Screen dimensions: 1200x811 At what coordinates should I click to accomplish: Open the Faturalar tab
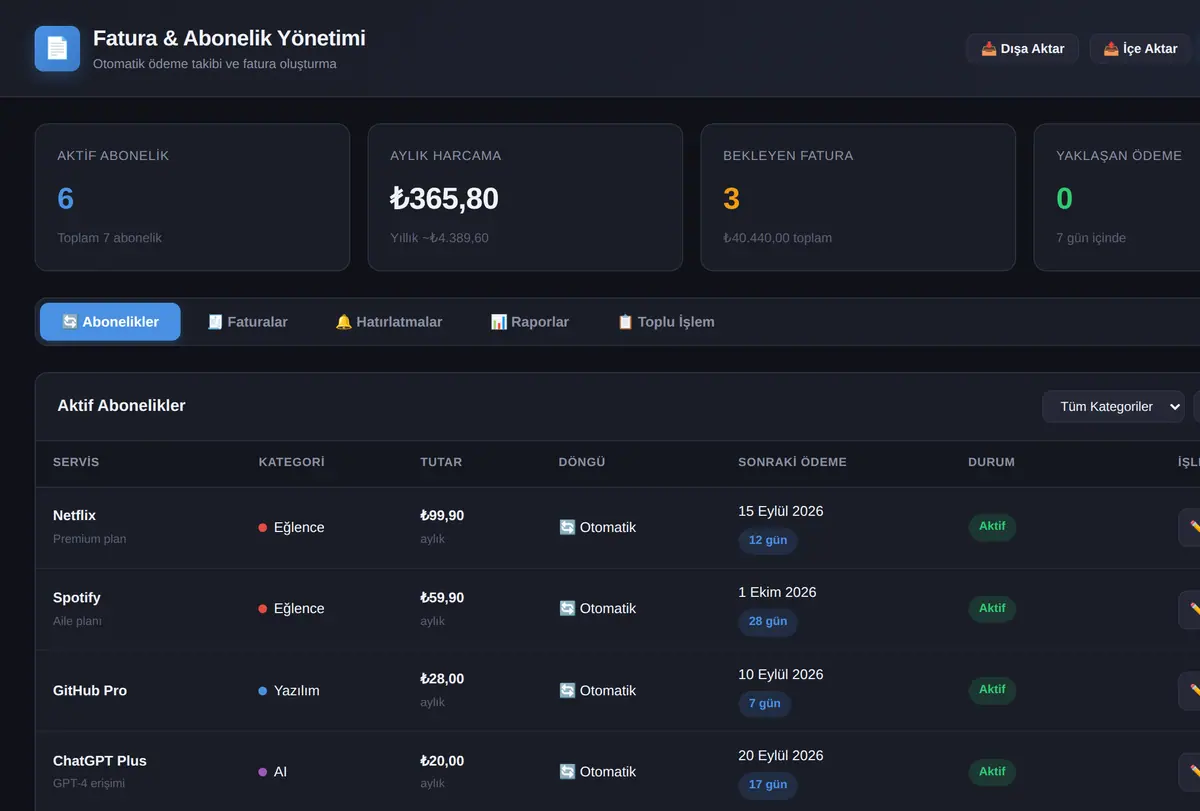click(x=247, y=322)
